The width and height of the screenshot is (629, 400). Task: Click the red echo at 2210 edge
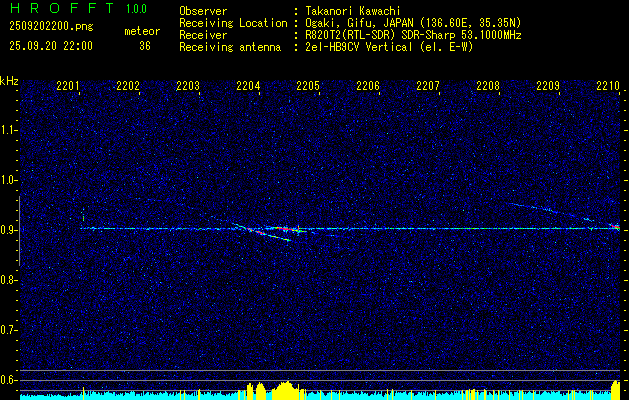615,227
